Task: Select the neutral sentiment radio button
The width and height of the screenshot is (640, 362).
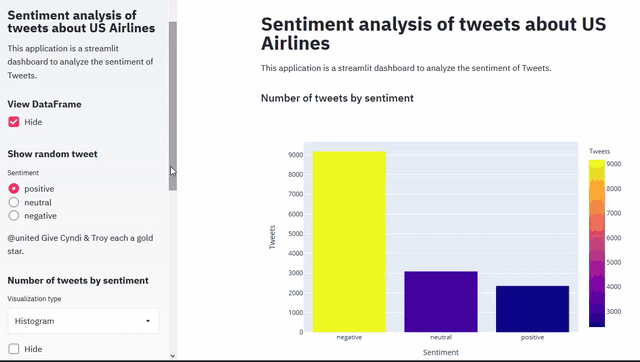Action: click(x=13, y=202)
